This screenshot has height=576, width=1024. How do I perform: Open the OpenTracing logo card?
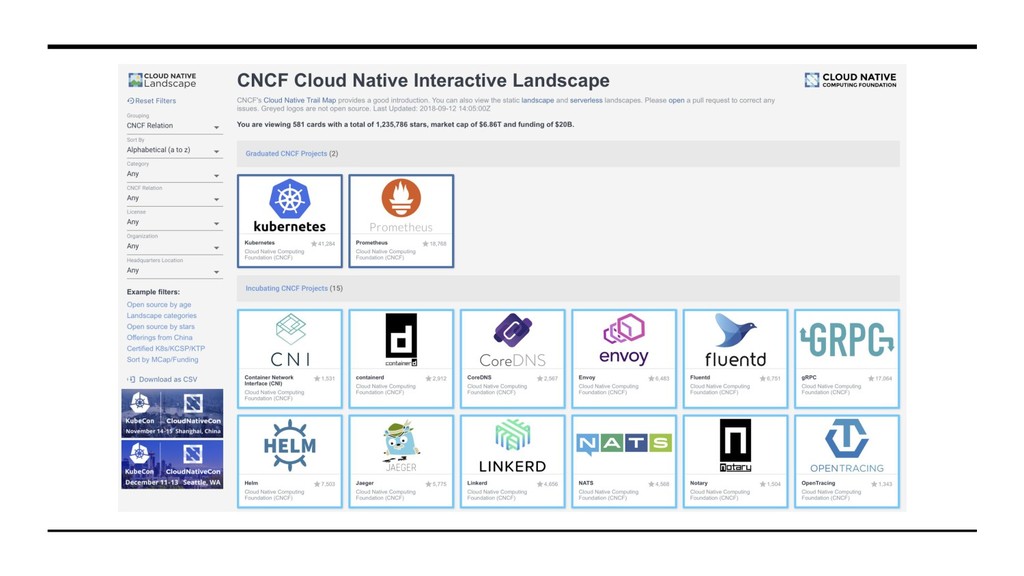[847, 446]
